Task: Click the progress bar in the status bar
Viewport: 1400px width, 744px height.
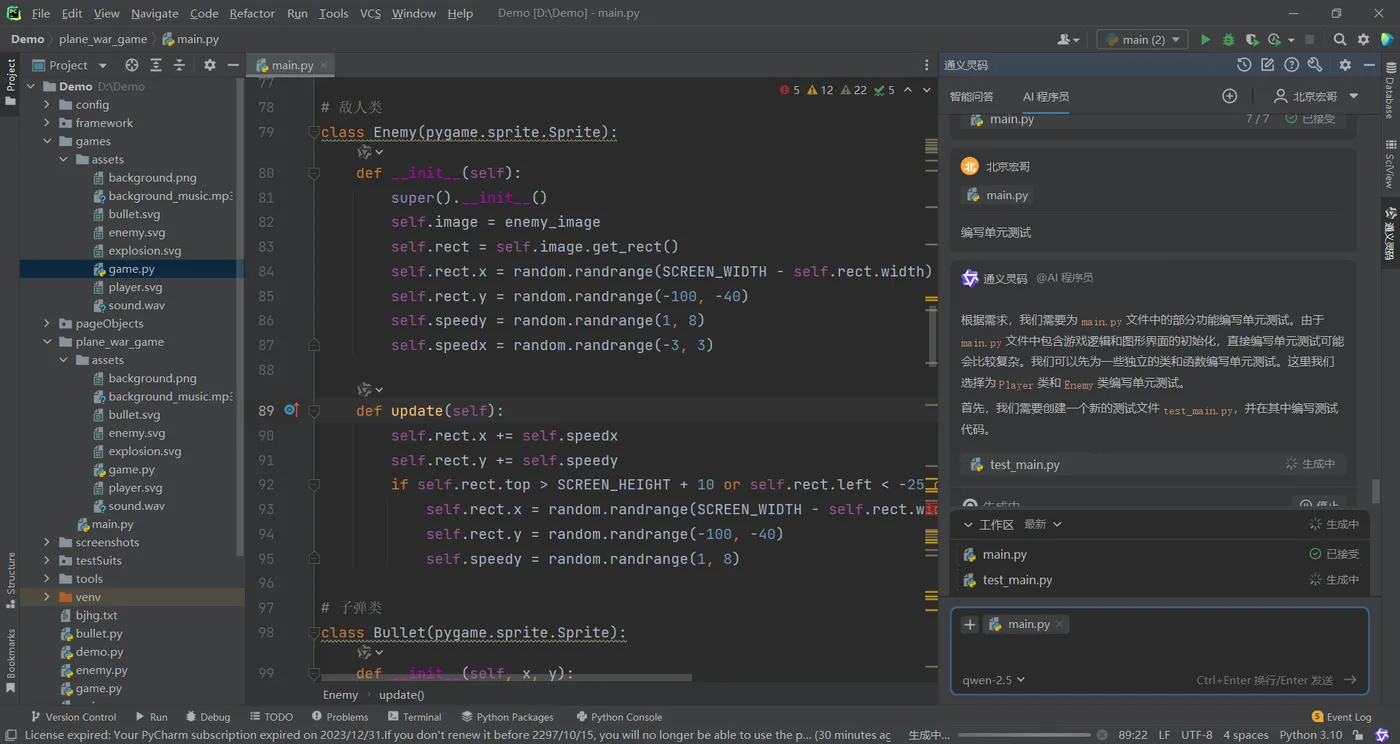Action: click(x=1025, y=735)
